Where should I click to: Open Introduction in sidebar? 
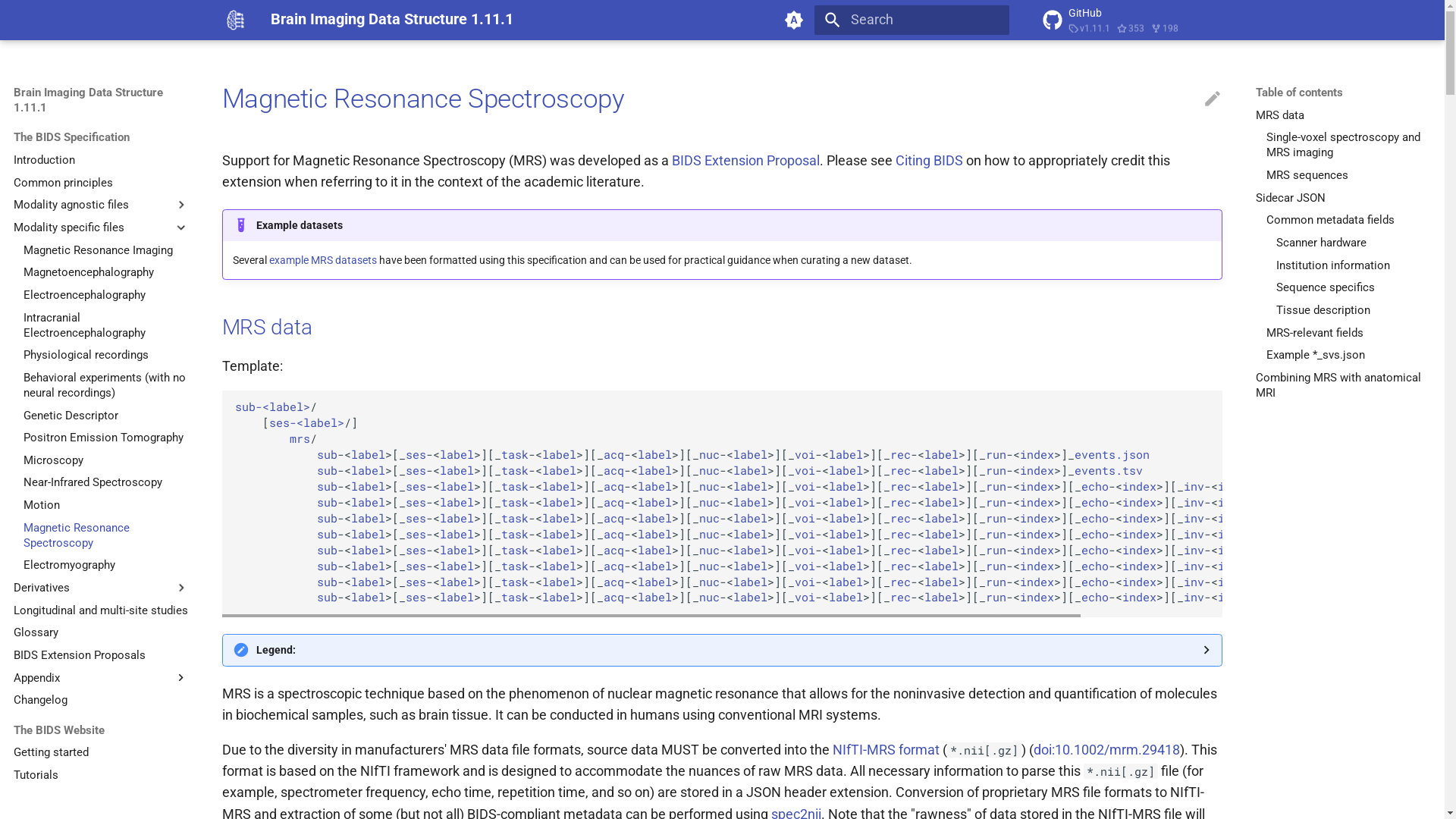tap(44, 160)
